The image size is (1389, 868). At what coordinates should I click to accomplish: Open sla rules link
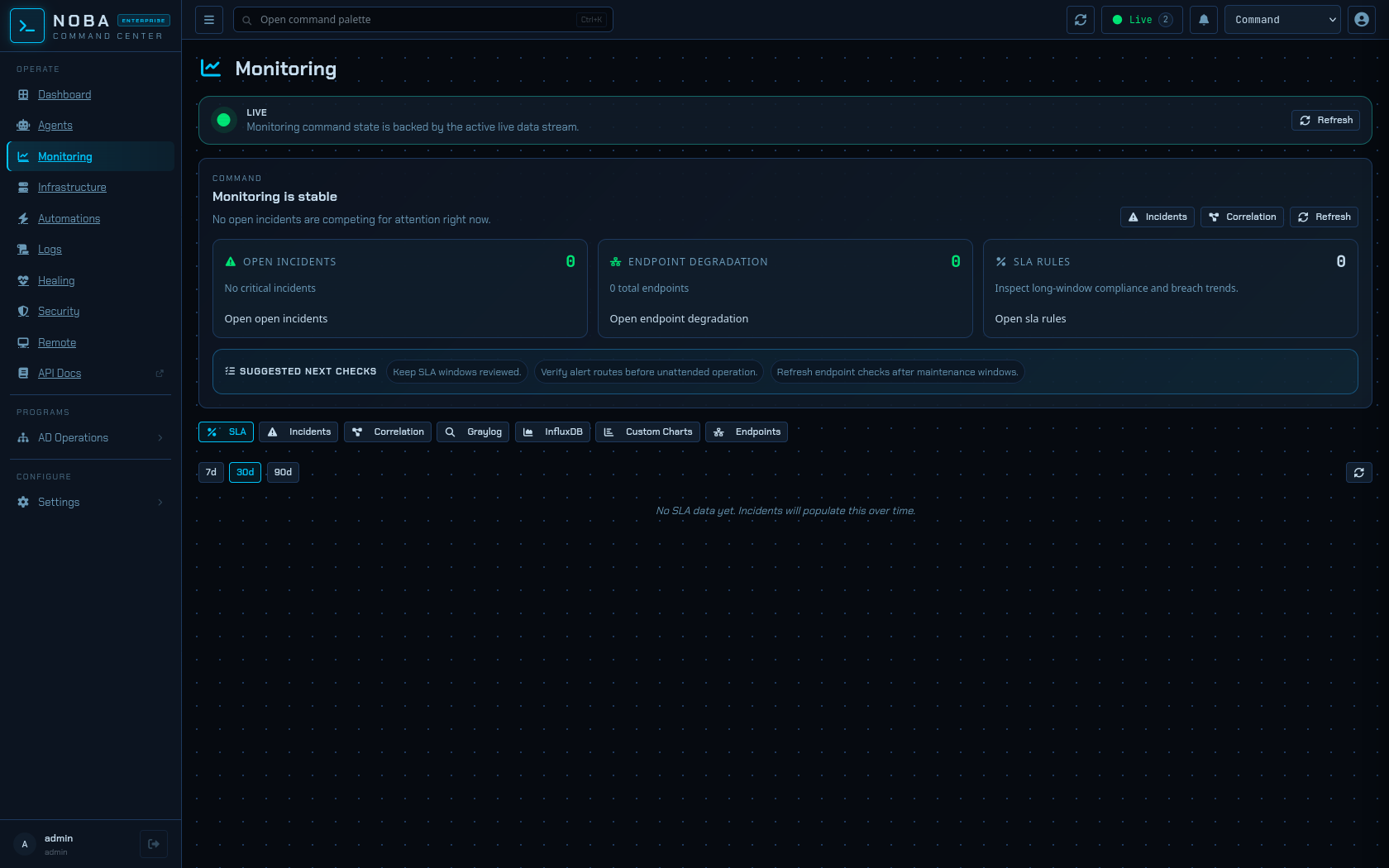tap(1030, 319)
